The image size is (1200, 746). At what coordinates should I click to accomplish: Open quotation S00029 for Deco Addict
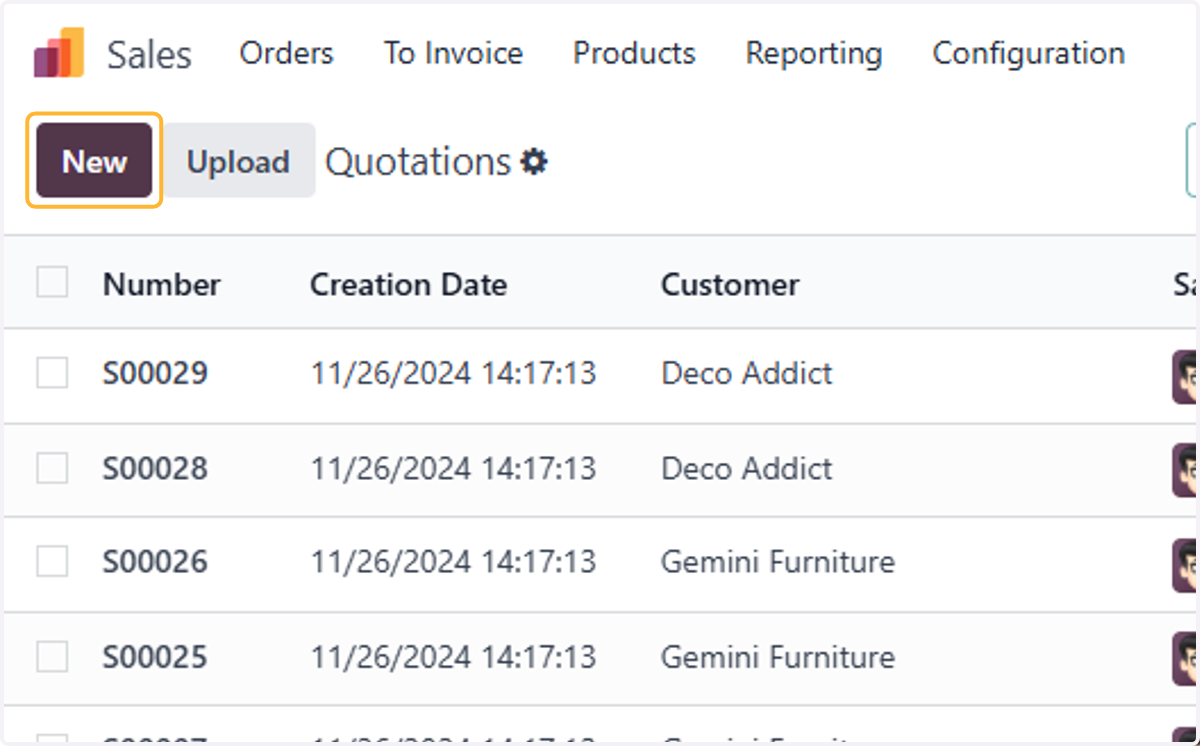point(155,374)
